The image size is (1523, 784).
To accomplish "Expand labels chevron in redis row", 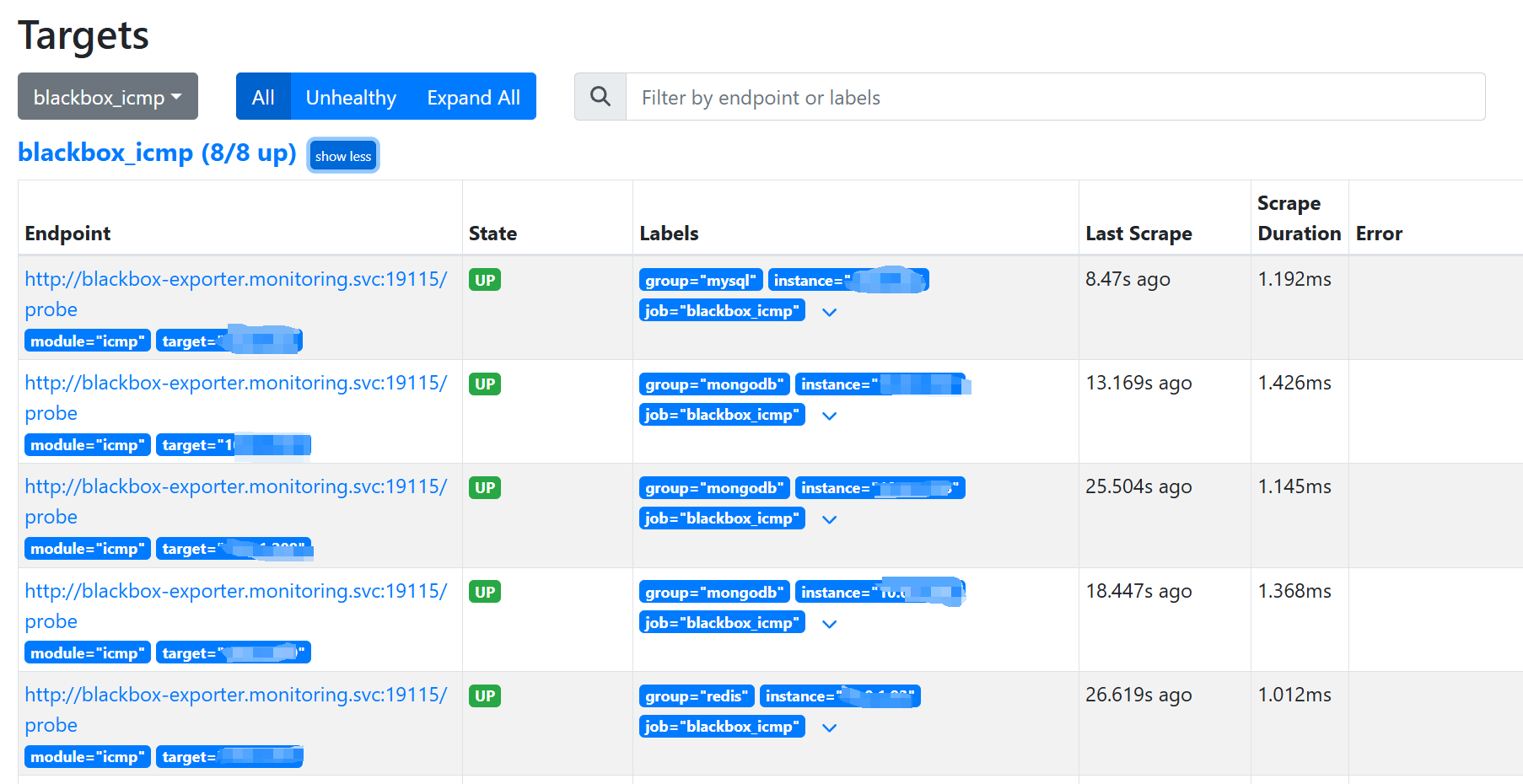I will 830,728.
